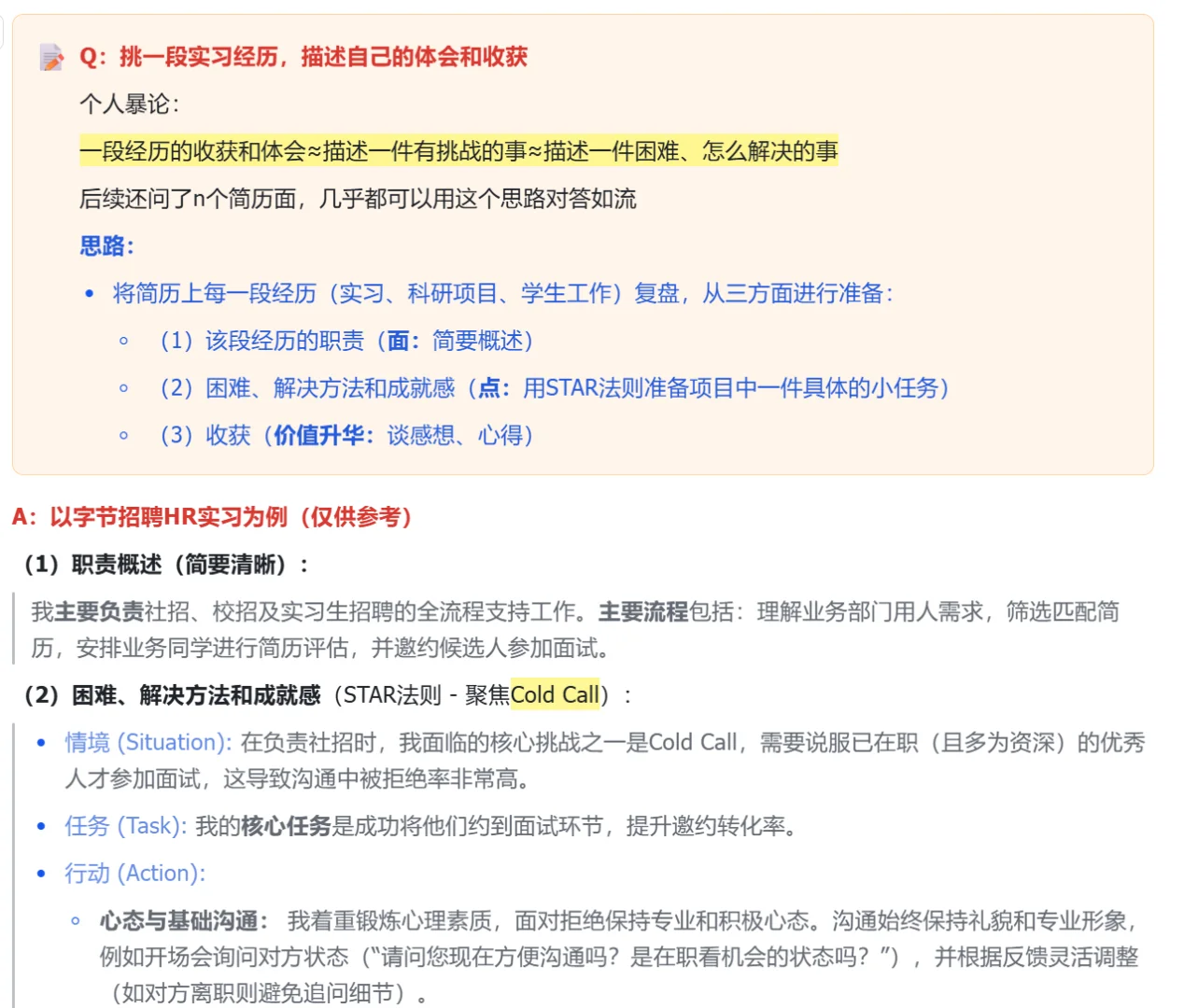Image resolution: width=1184 pixels, height=1008 pixels.
Task: Click the yellow highlighted sentence '一段经历的收获和体会'
Action: (x=458, y=151)
